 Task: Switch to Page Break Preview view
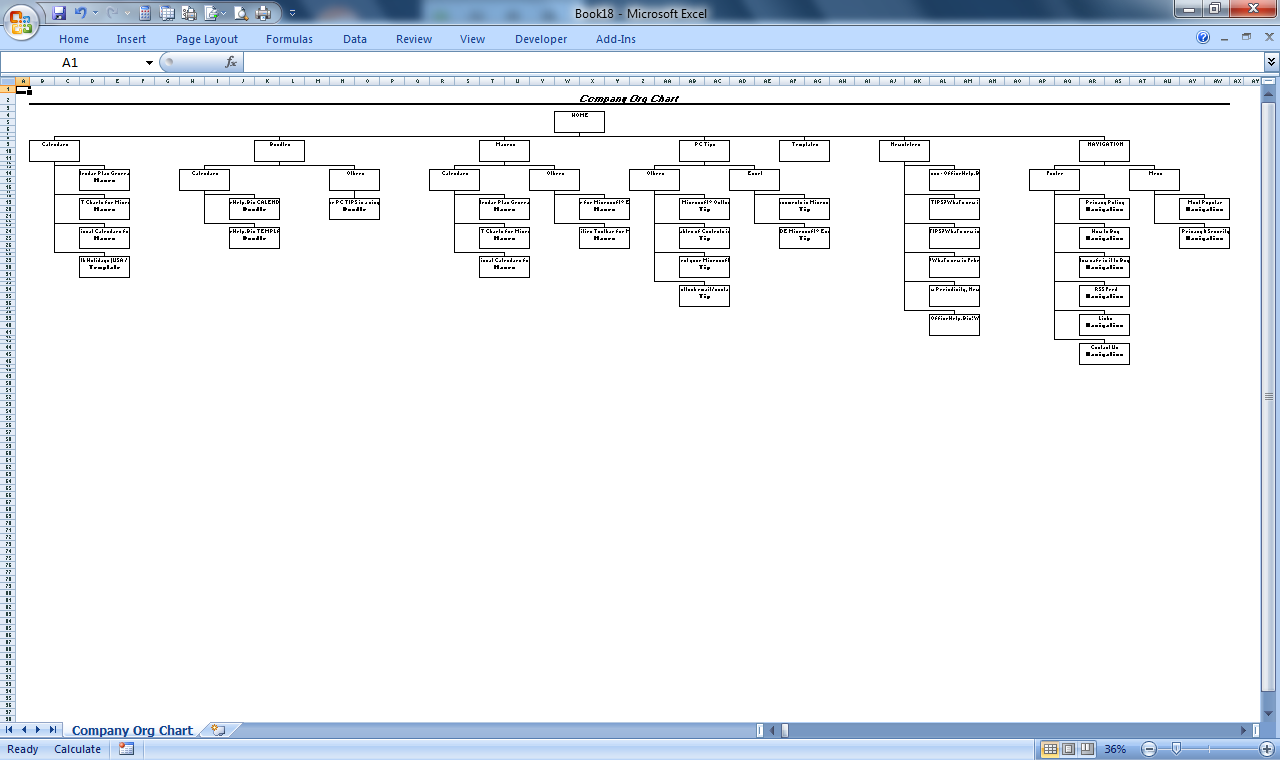coord(1086,749)
